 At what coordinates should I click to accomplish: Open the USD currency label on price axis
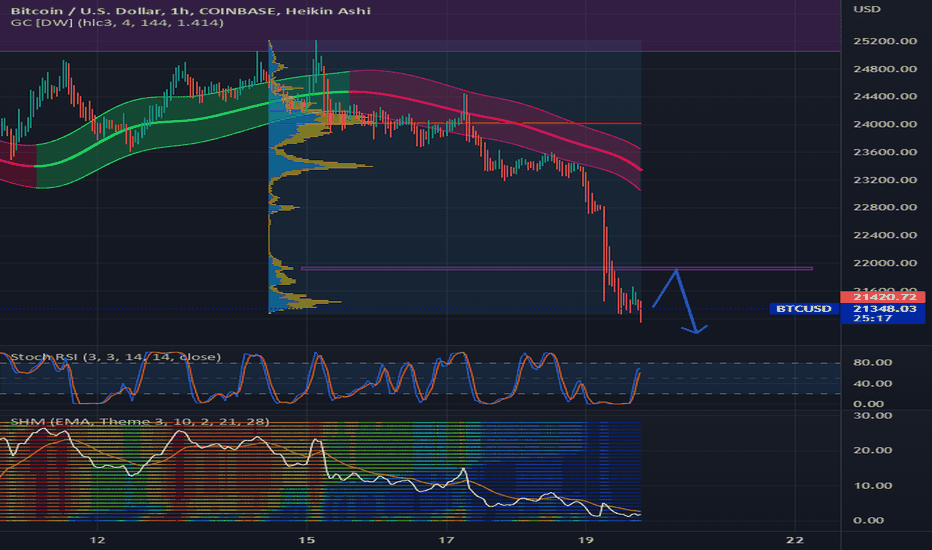click(x=867, y=9)
